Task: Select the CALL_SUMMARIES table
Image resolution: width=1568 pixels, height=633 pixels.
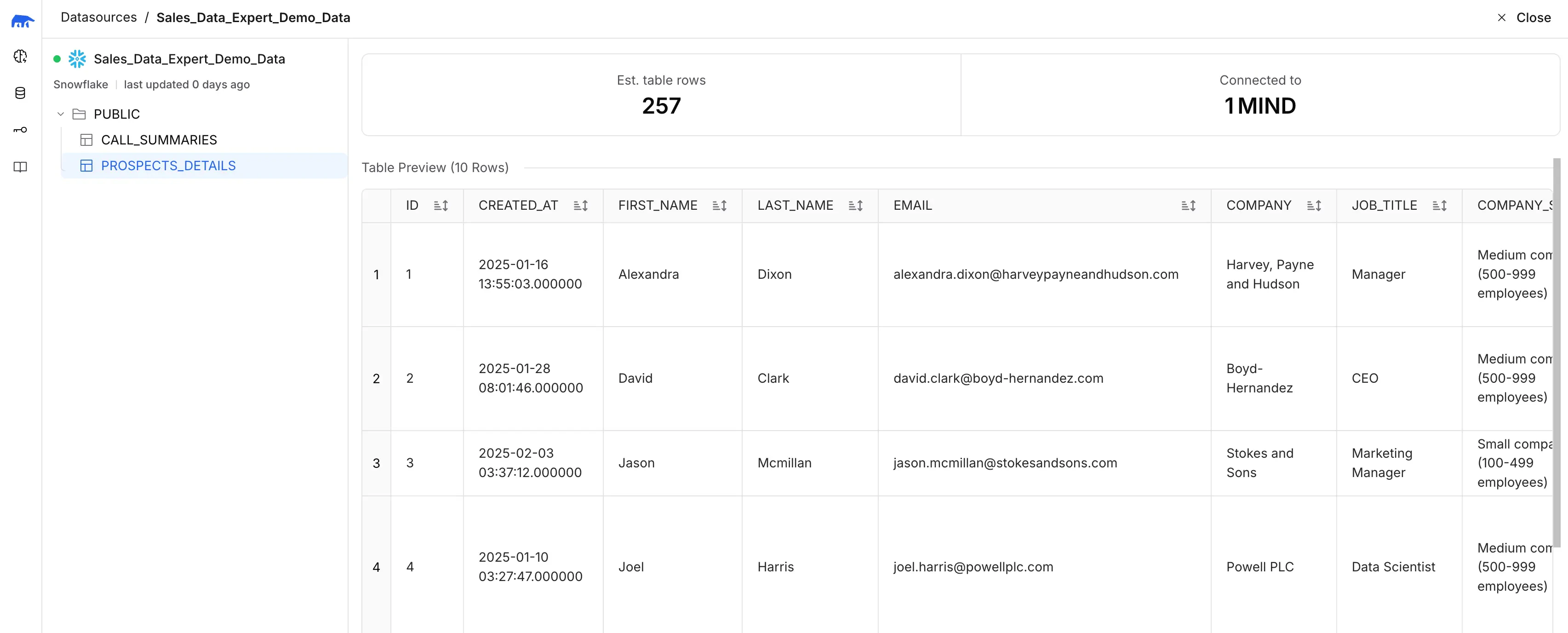Action: (158, 140)
